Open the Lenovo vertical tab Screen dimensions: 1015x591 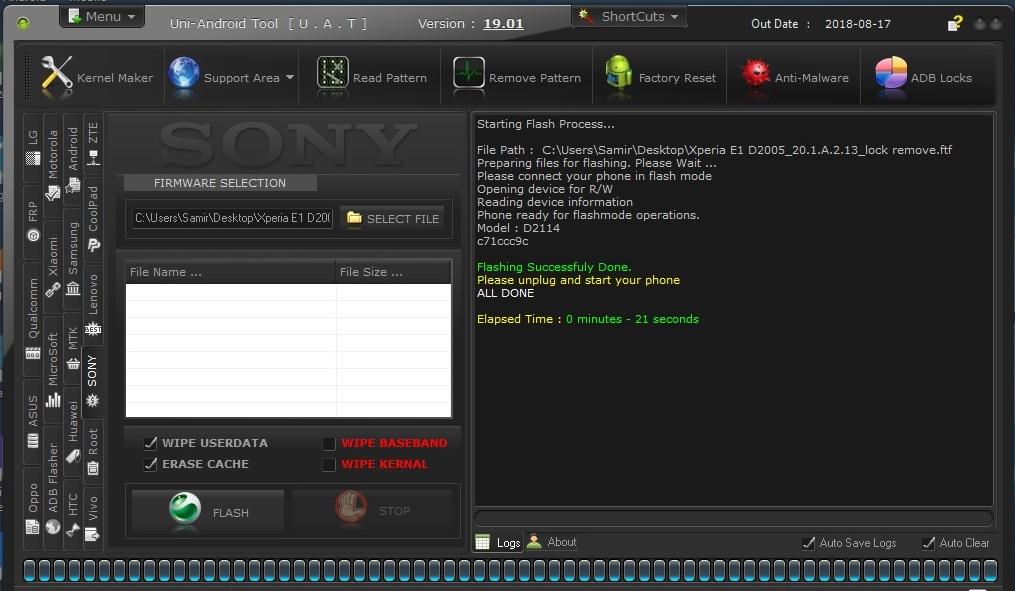(93, 304)
